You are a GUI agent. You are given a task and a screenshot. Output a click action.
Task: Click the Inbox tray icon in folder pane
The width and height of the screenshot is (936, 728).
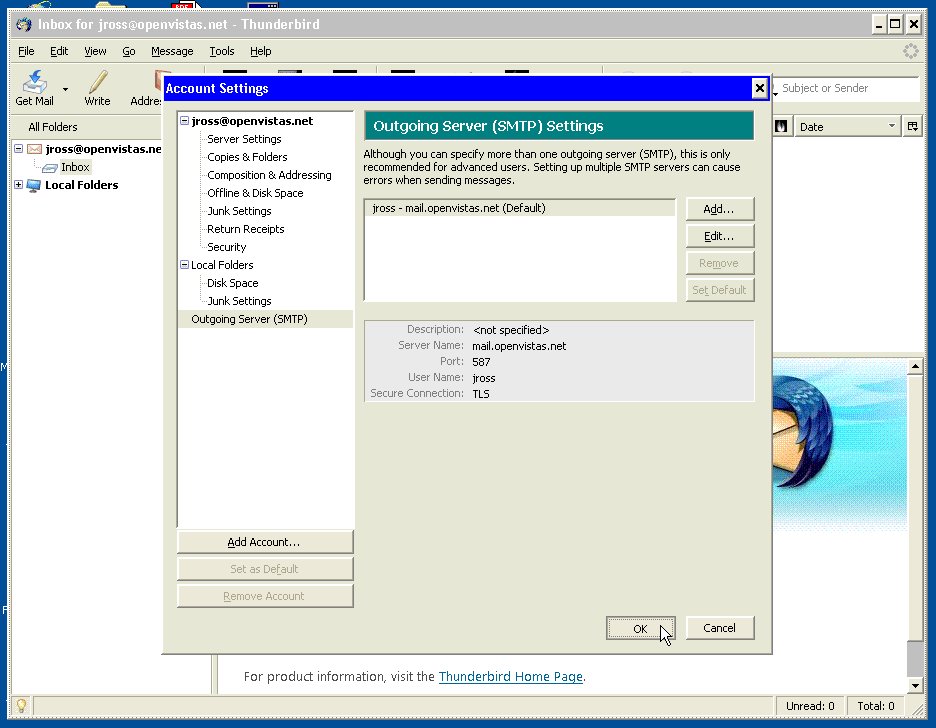pyautogui.click(x=50, y=168)
